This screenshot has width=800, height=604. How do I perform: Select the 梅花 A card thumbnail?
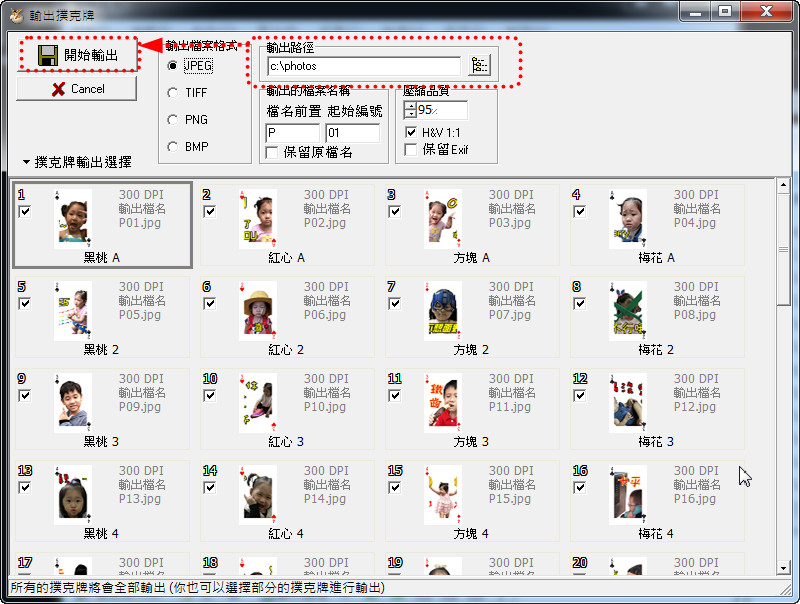click(628, 219)
